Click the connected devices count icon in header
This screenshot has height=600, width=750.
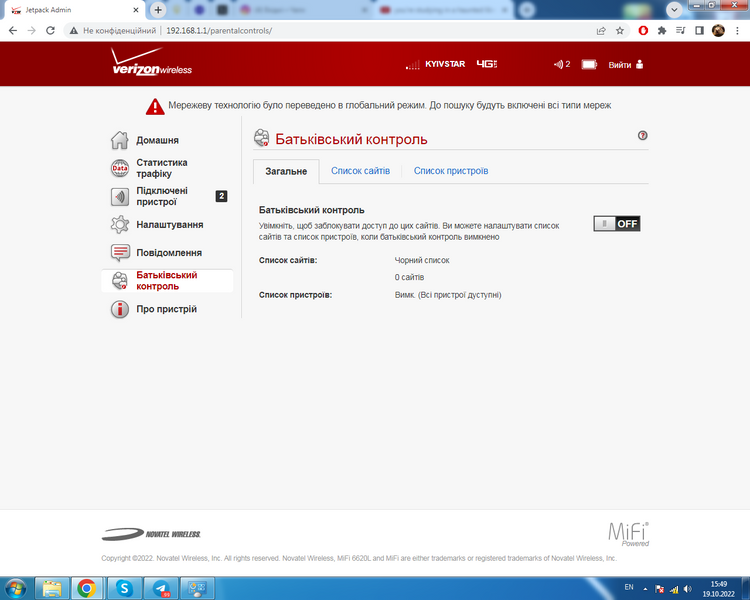[562, 64]
